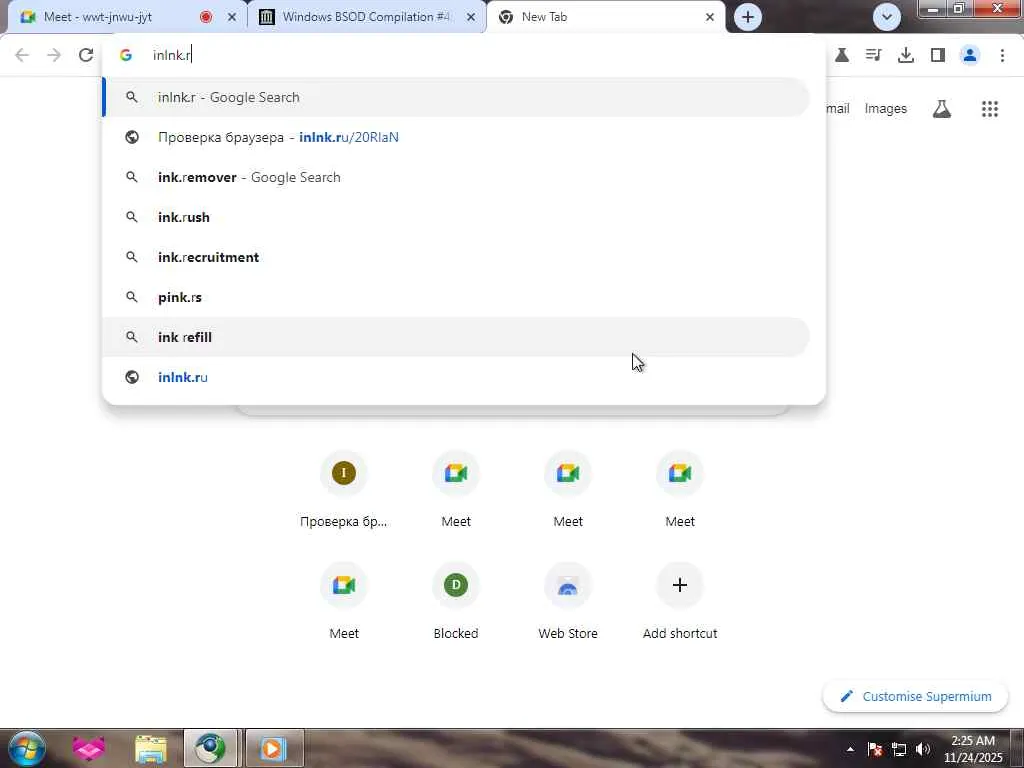The width and height of the screenshot is (1024, 768).
Task: Open the Проверка бр... shortcut tile
Action: (344, 489)
